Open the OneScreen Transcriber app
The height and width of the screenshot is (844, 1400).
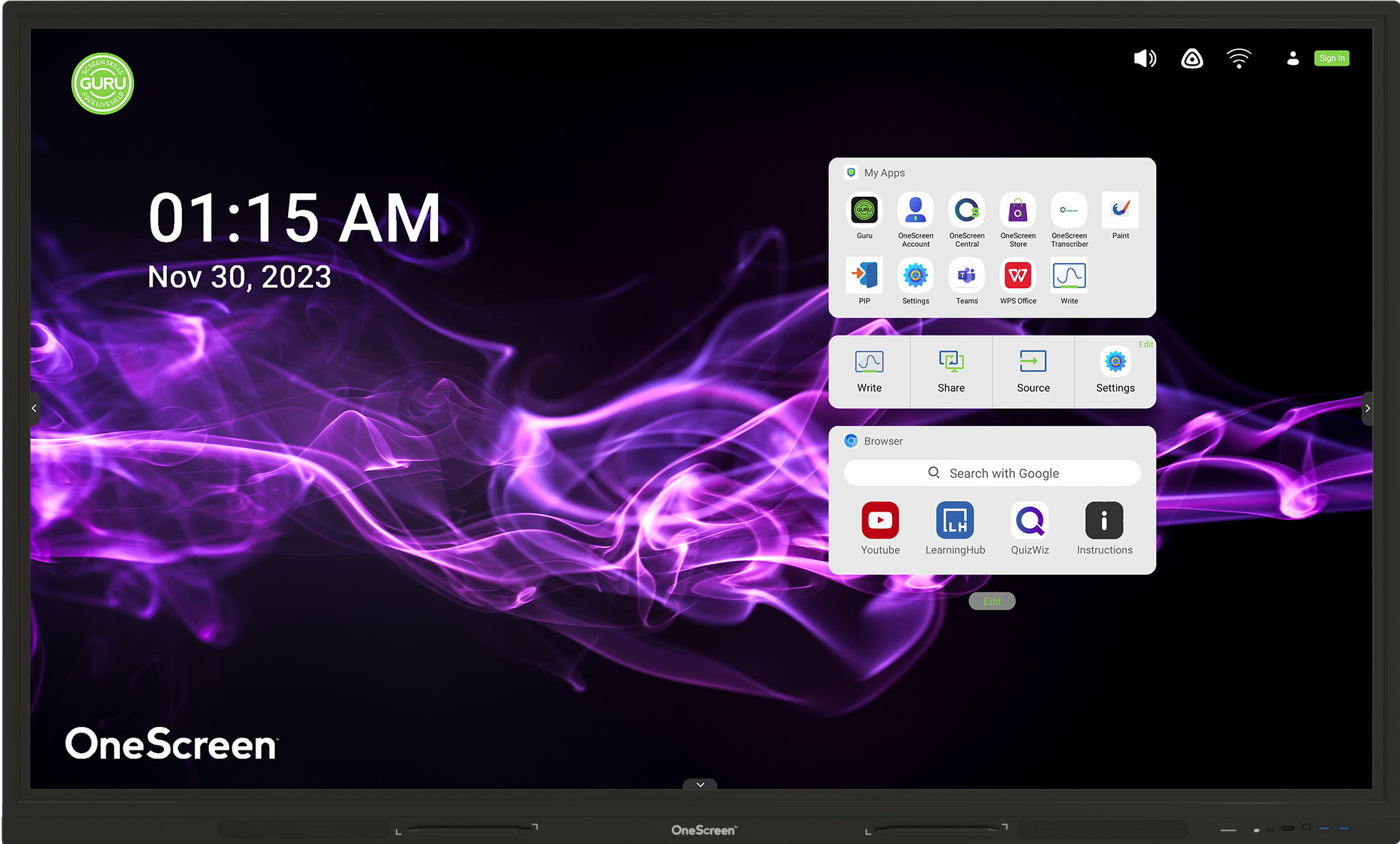tap(1069, 210)
